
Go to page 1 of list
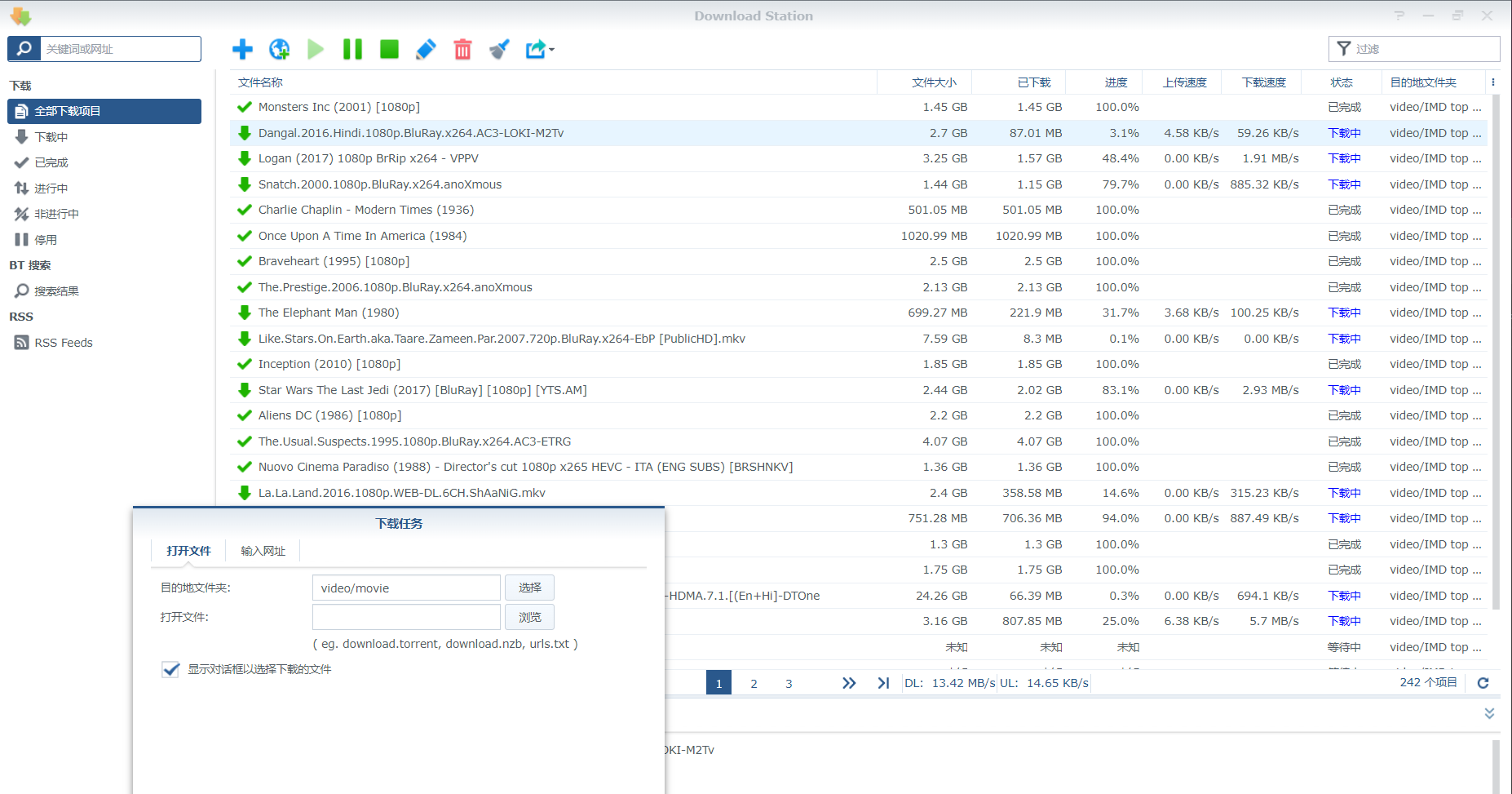click(718, 683)
